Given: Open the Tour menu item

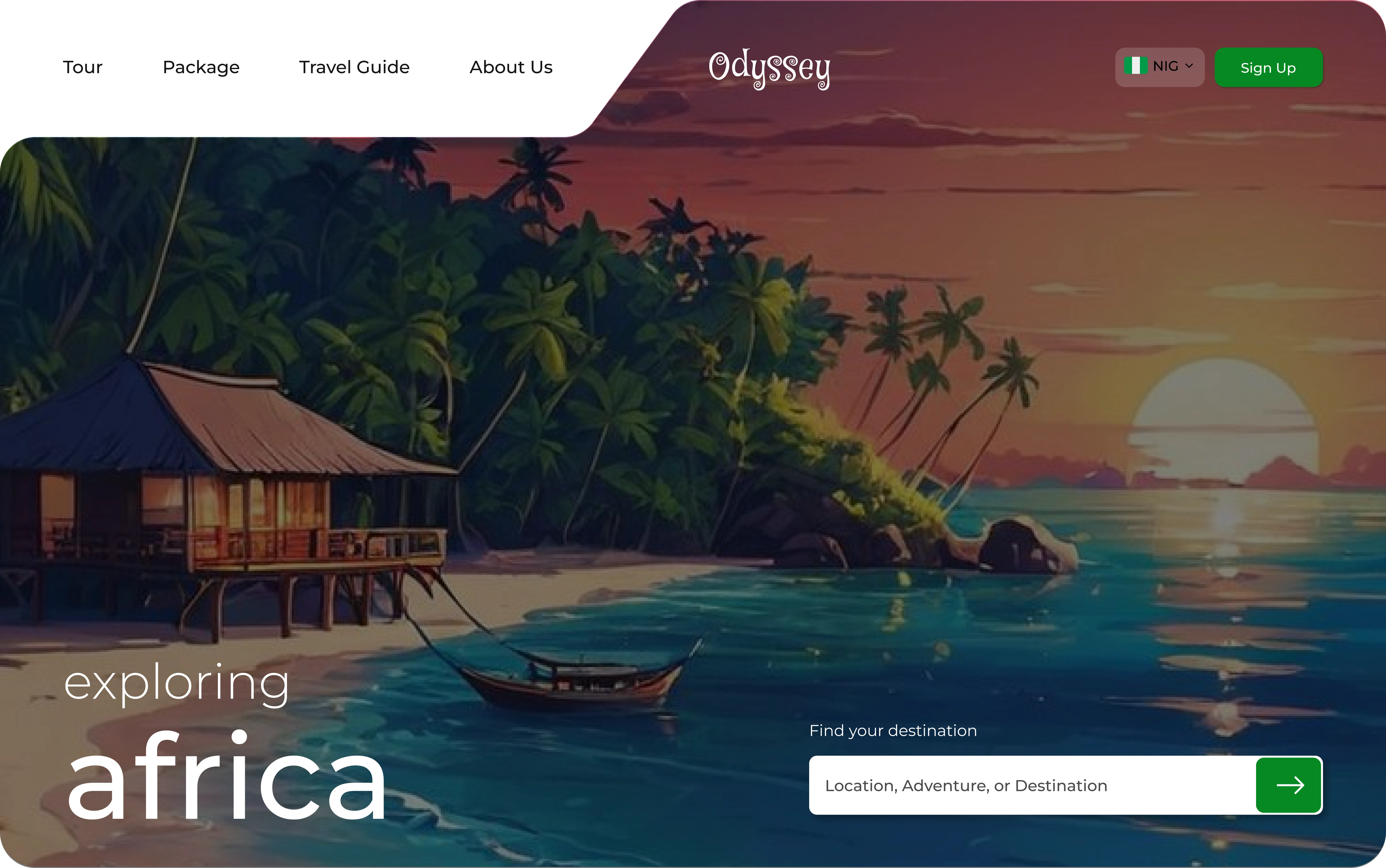Looking at the screenshot, I should (83, 67).
